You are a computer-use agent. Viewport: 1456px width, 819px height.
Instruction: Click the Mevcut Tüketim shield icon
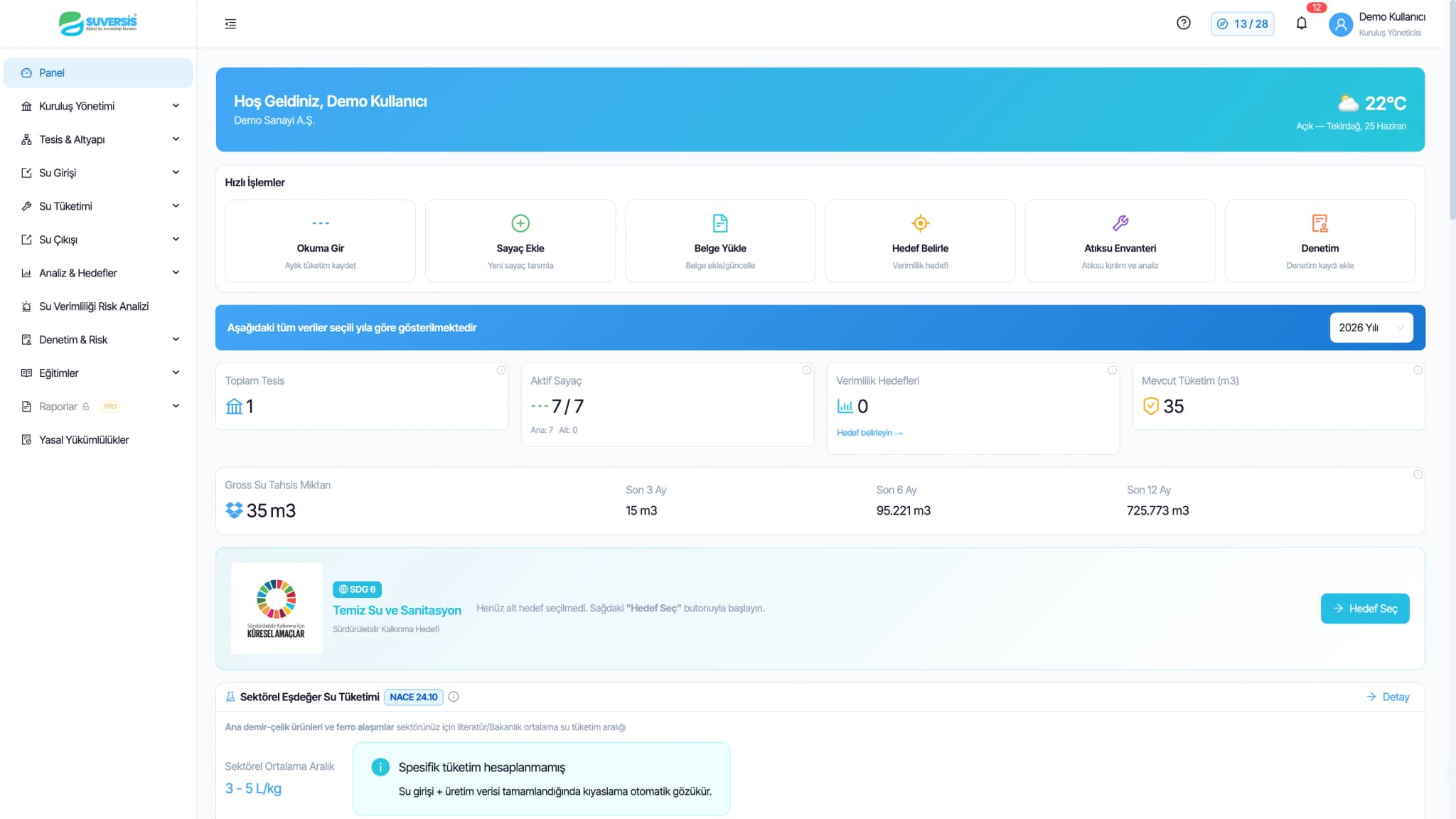1150,407
